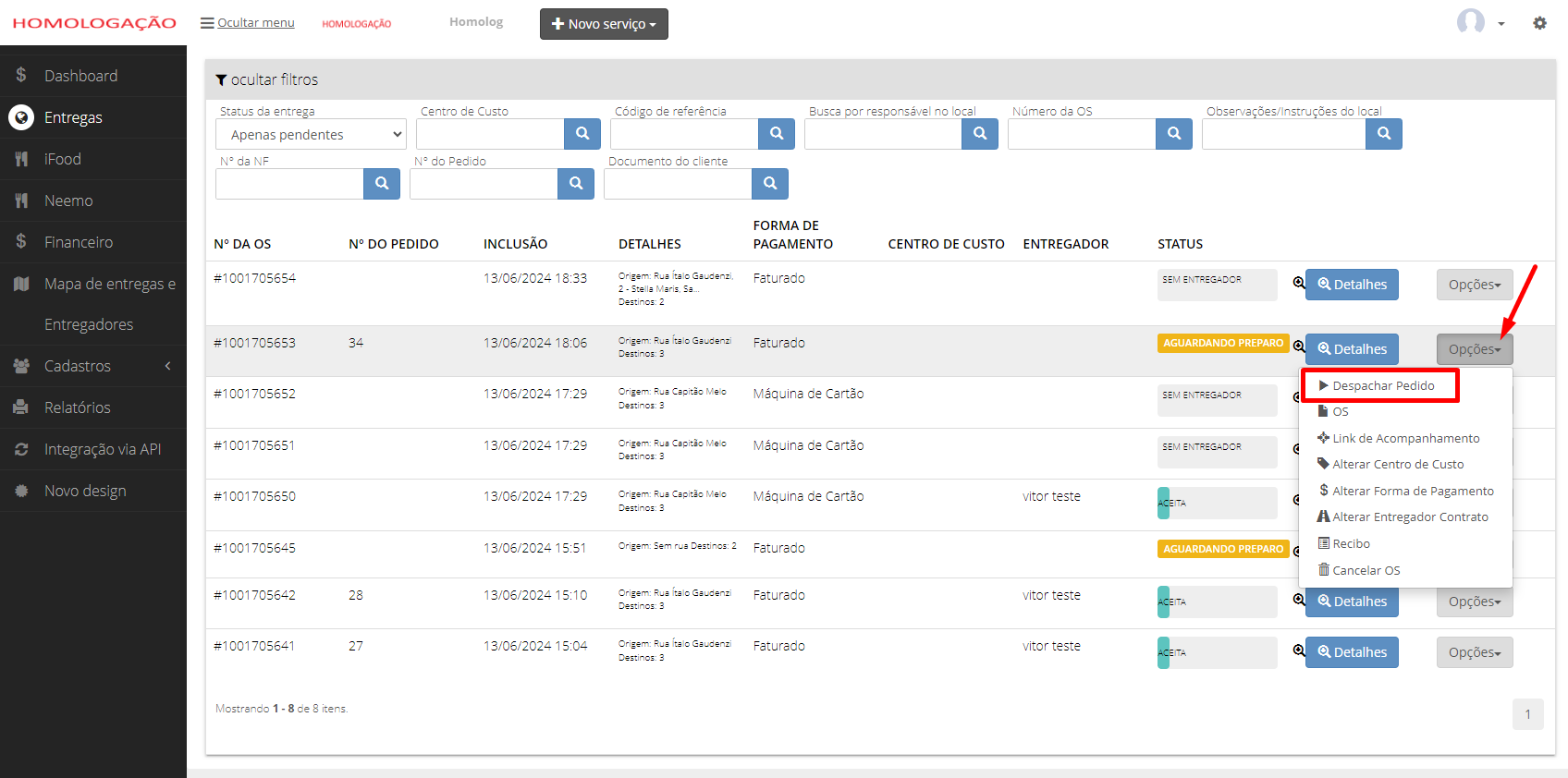Click Detalhes button for order #1001705654
The height and width of the screenshot is (778, 1568).
pos(1352,285)
